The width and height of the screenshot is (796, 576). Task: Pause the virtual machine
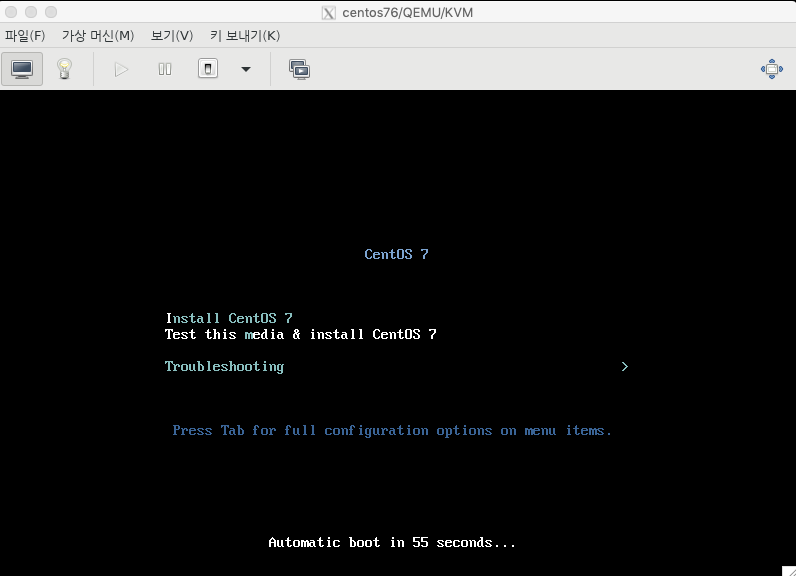(164, 69)
